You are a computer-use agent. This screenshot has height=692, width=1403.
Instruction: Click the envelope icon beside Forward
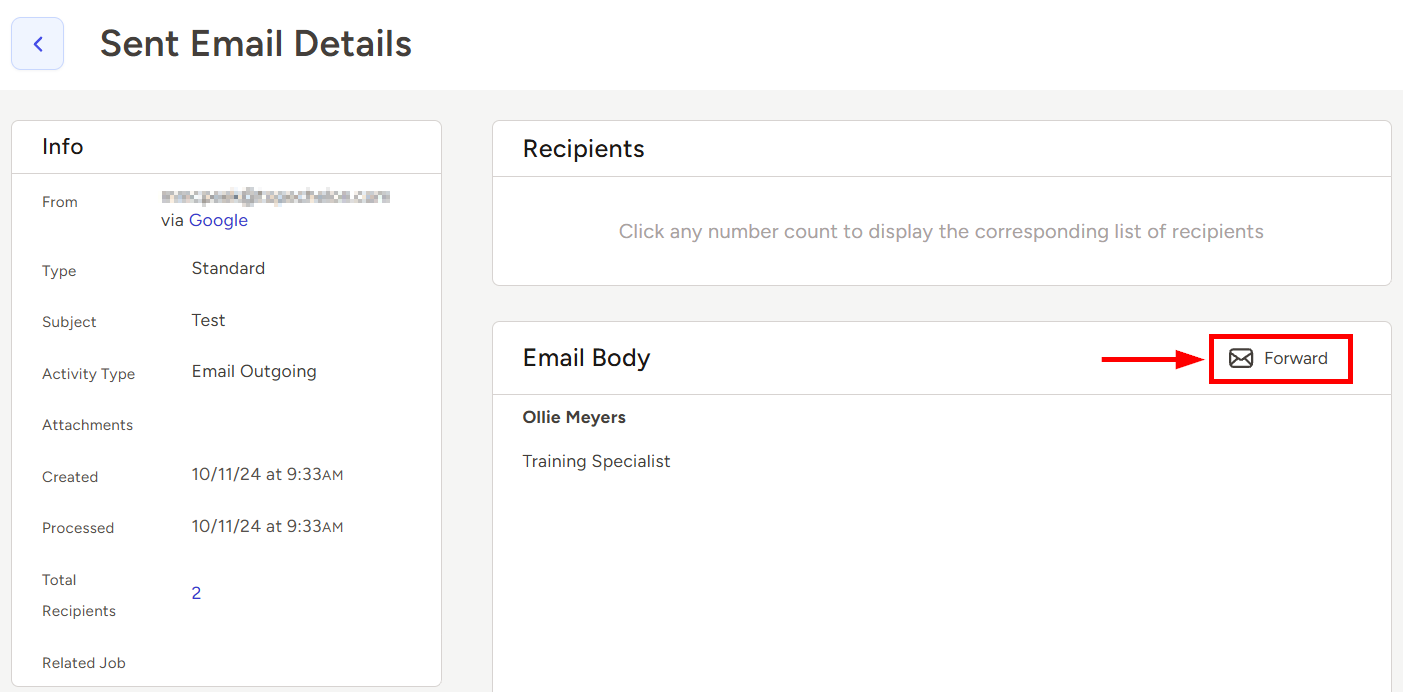1241,358
